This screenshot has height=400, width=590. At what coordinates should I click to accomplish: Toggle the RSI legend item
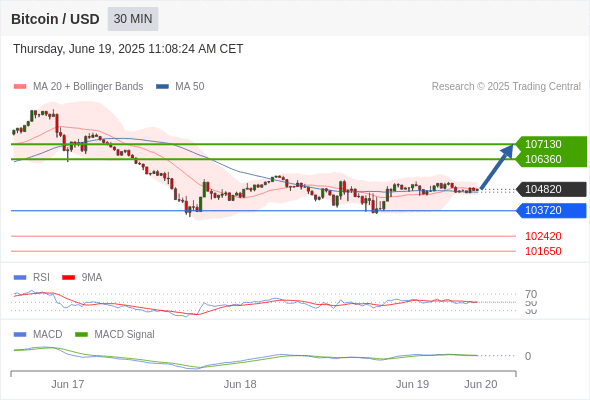tap(32, 277)
